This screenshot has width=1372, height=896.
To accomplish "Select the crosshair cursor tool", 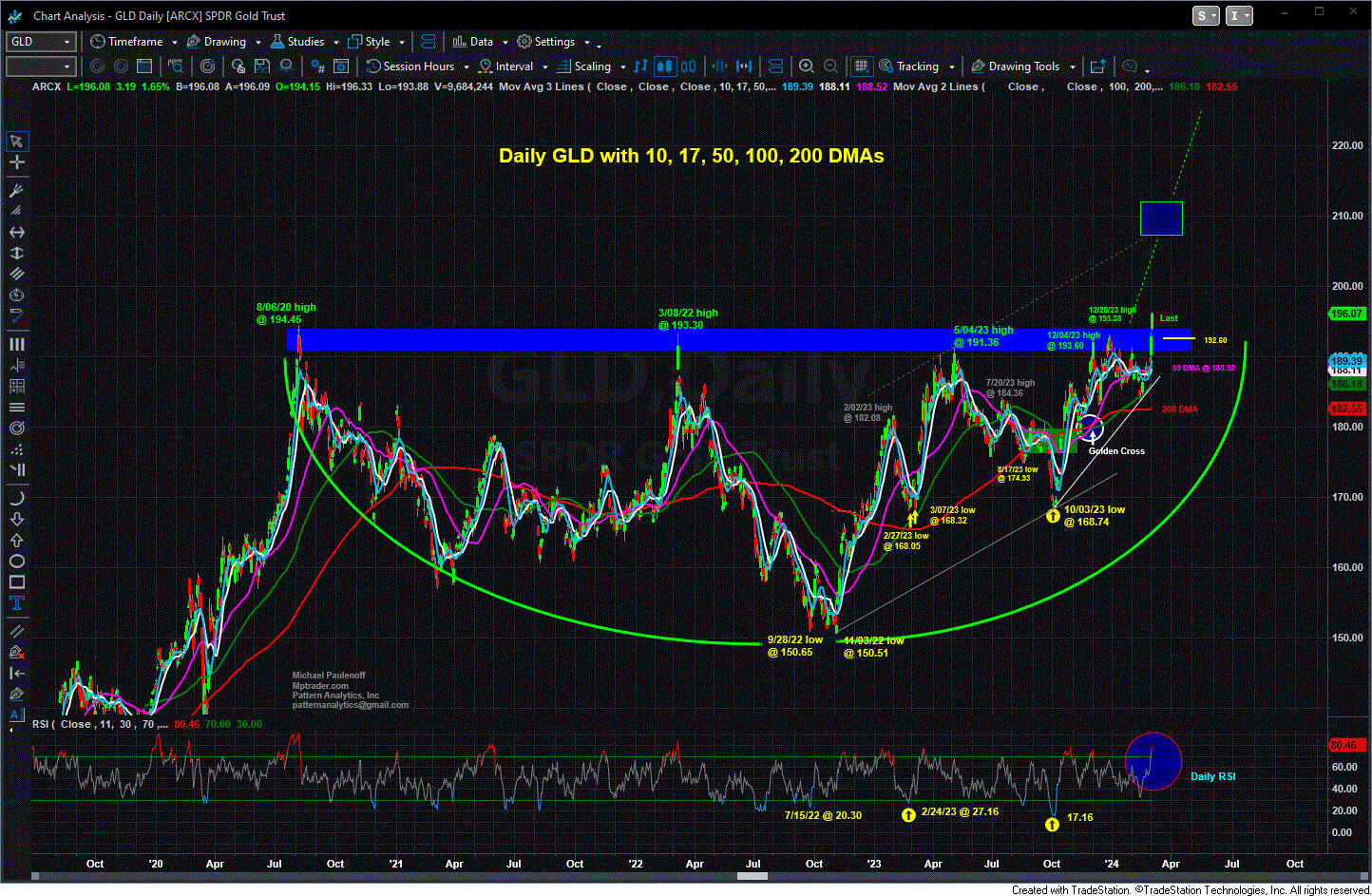I will pos(17,162).
